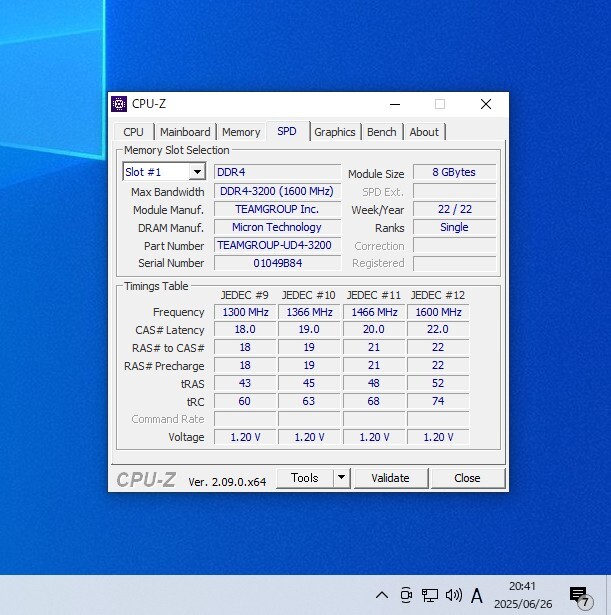The height and width of the screenshot is (615, 611).
Task: Click the CAS# Latency '18.0' cell
Action: 245,329
